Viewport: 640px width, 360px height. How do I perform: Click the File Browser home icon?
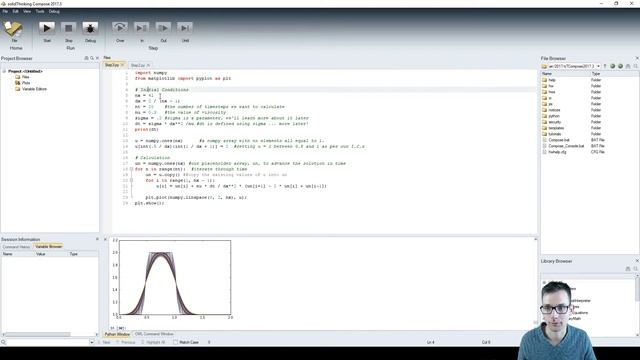[x=628, y=66]
